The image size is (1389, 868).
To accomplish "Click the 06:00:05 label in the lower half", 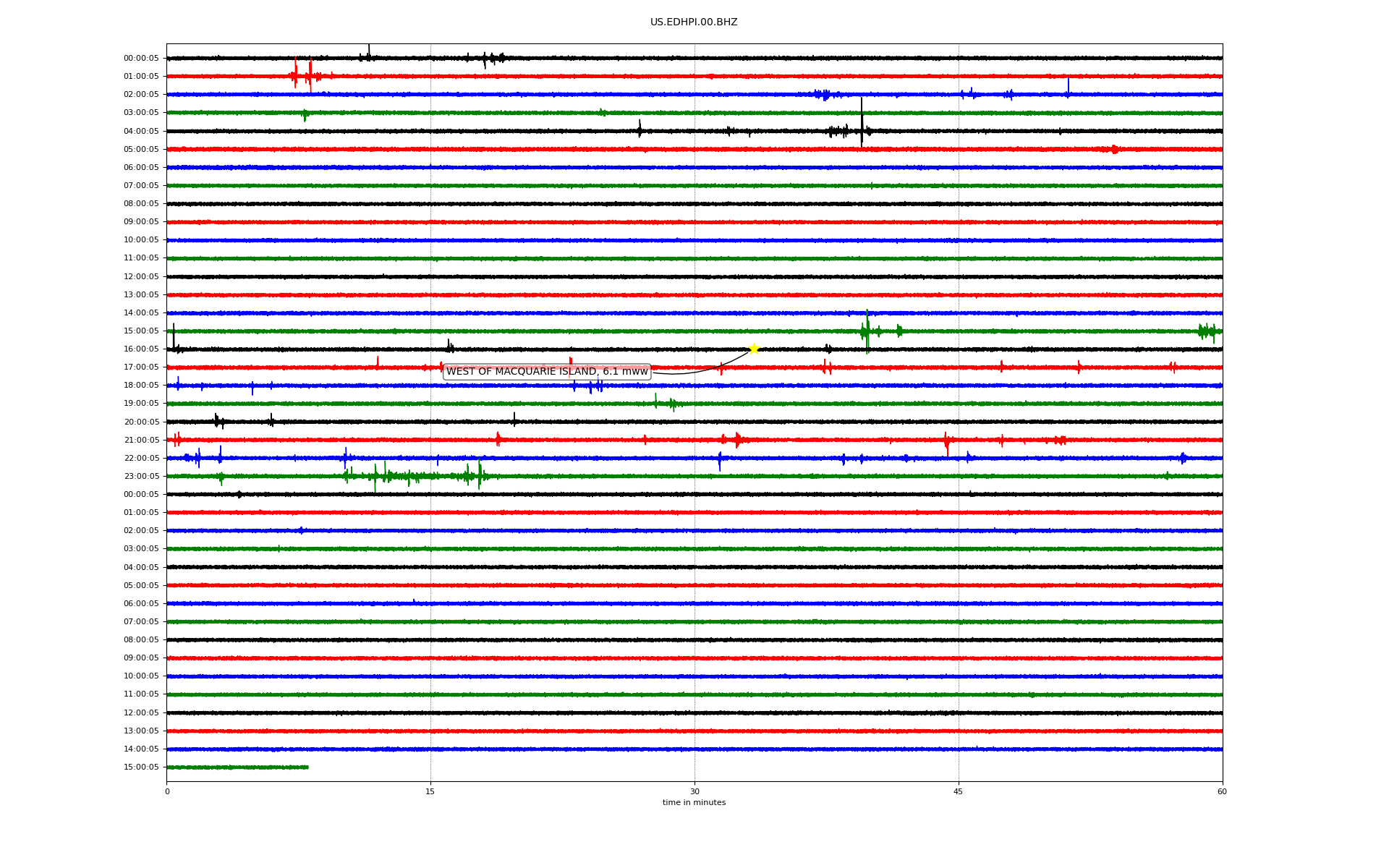I will tap(141, 604).
